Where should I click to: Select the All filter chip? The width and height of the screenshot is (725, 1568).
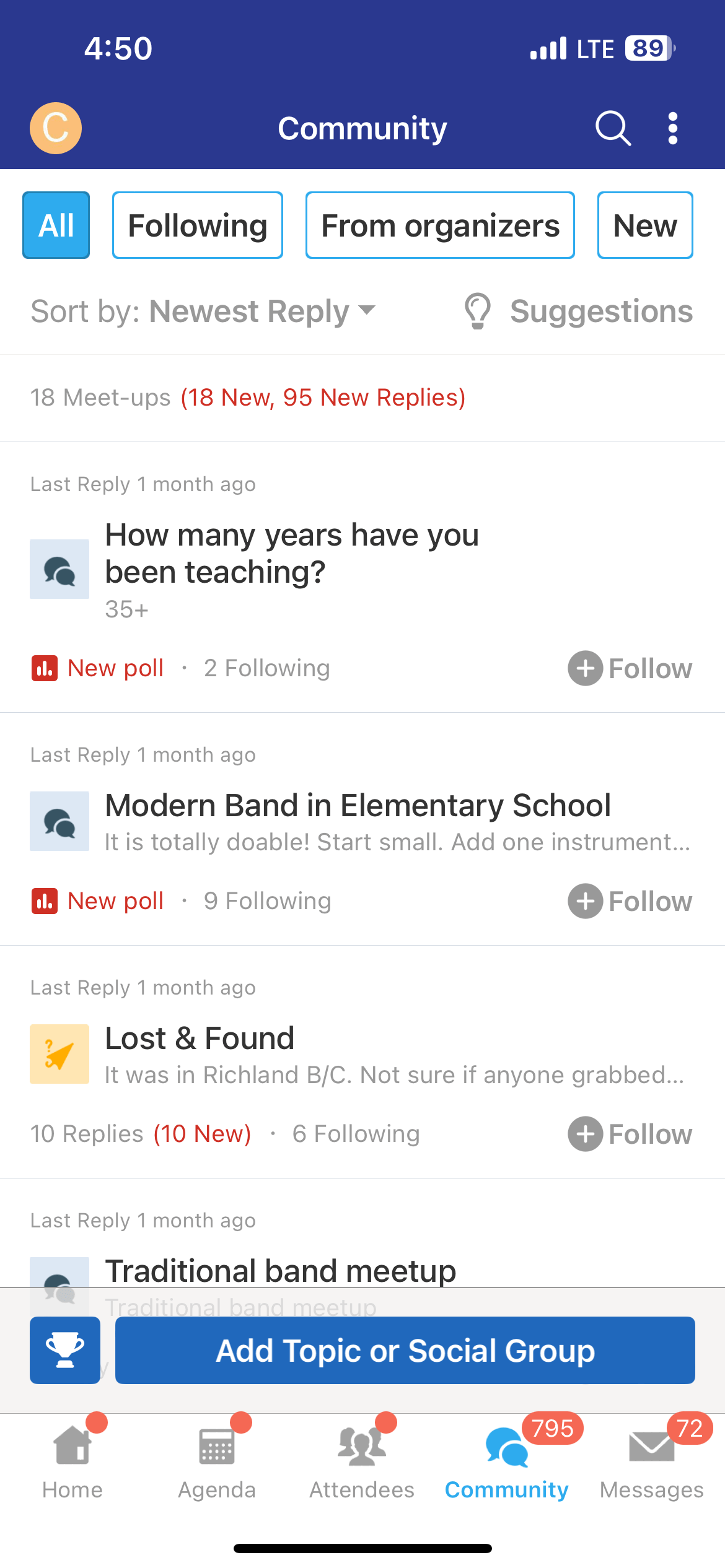click(56, 225)
